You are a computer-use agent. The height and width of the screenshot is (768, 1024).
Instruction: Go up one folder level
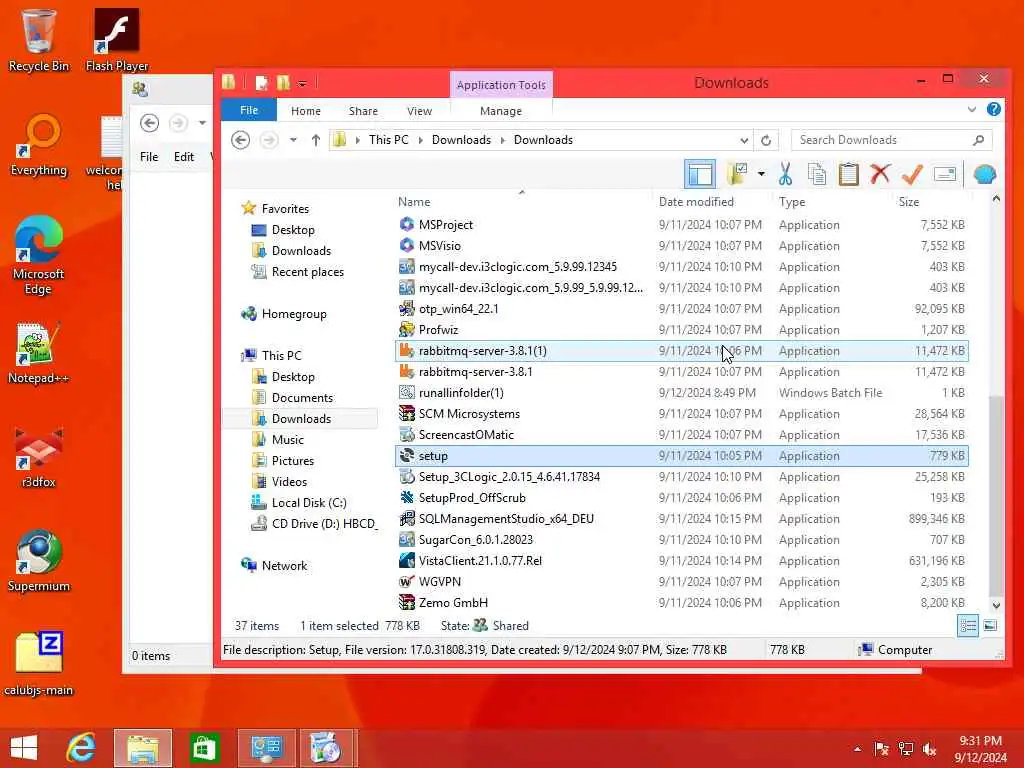pyautogui.click(x=315, y=140)
